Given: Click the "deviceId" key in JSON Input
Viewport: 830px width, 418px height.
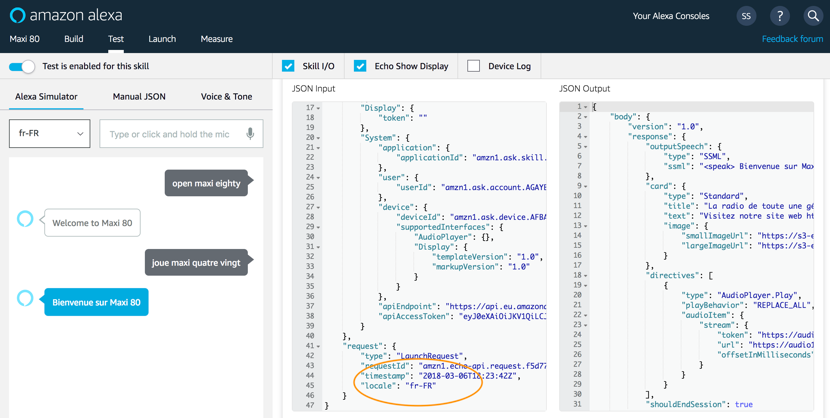Looking at the screenshot, I should point(419,217).
